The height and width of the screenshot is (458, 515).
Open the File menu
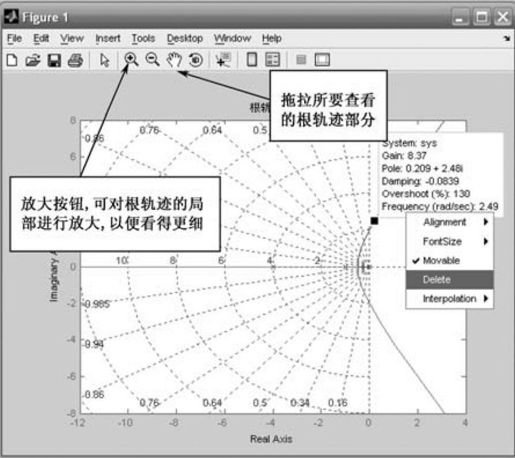click(14, 38)
